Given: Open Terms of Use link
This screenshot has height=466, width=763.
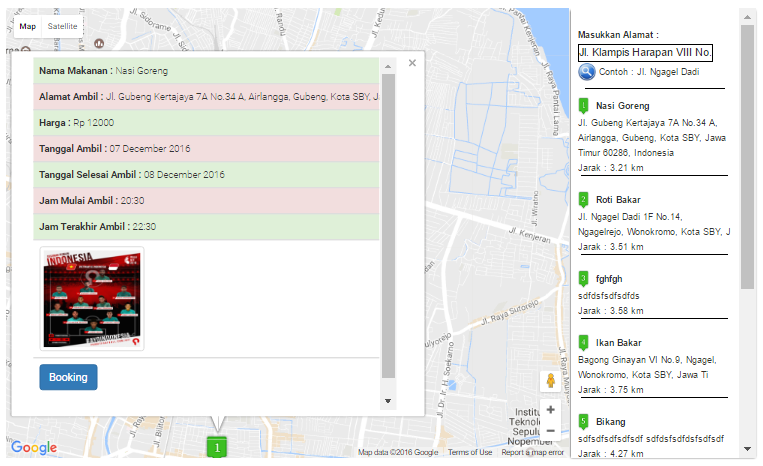Looking at the screenshot, I should 470,452.
